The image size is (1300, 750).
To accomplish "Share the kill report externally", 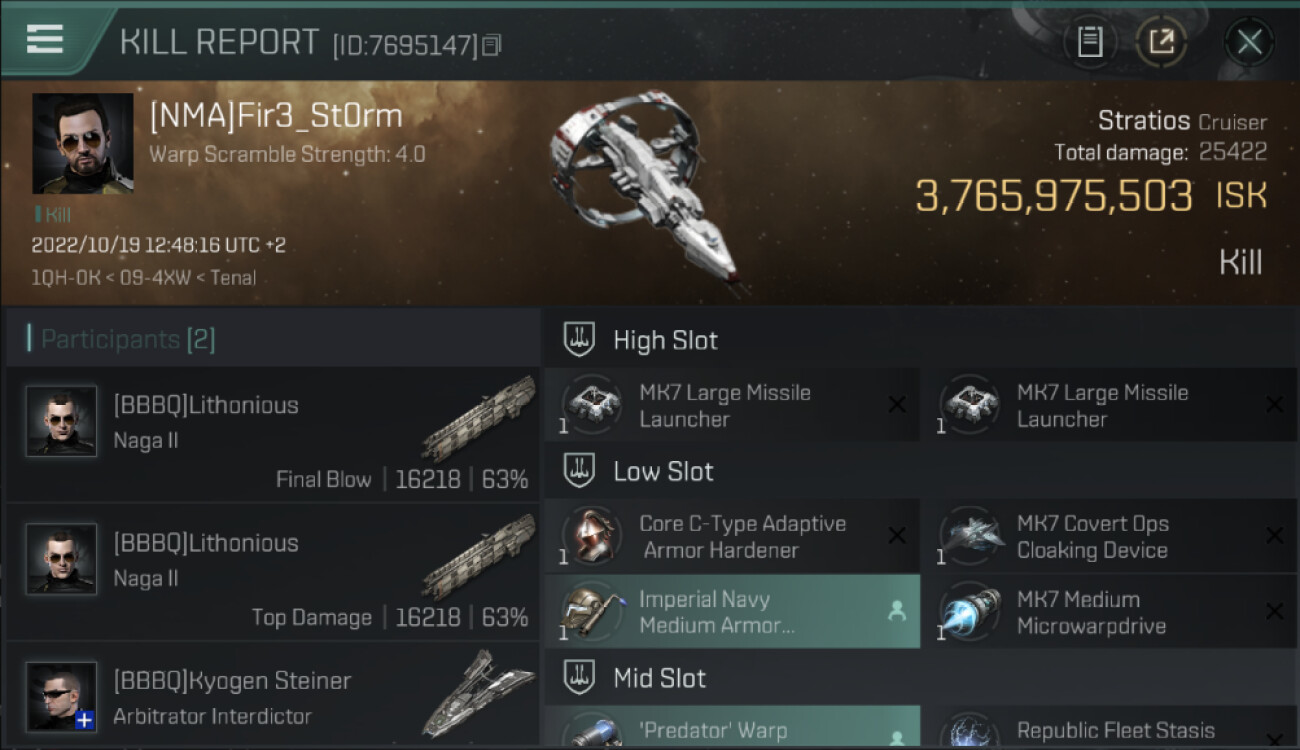I will (x=1161, y=42).
